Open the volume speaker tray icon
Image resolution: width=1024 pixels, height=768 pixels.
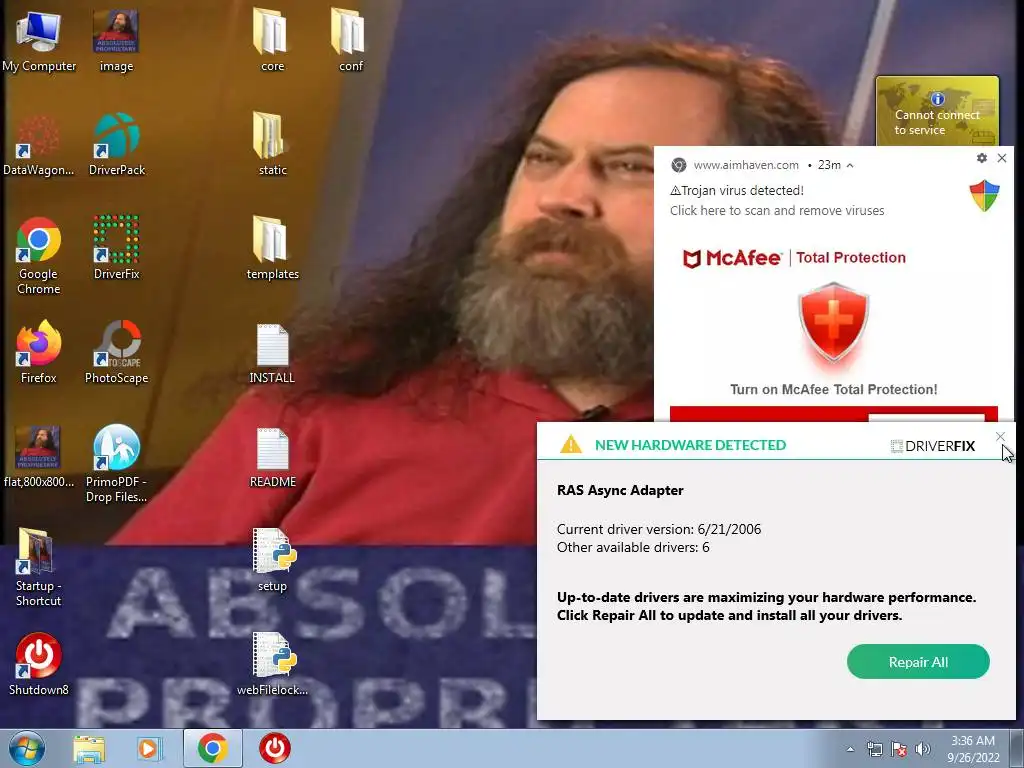tap(923, 750)
